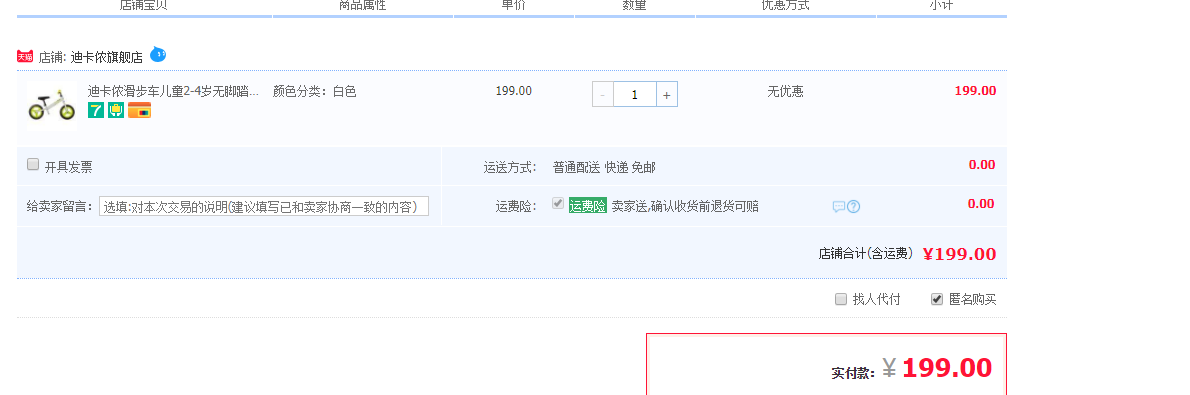Click the insurance fee 0.00 in the 运费险 row
Image resolution: width=1190 pixels, height=395 pixels.
click(981, 204)
